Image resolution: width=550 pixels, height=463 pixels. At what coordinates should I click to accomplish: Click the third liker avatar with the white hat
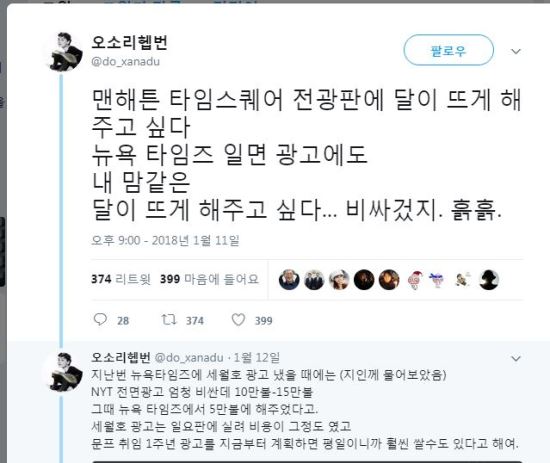[339, 280]
